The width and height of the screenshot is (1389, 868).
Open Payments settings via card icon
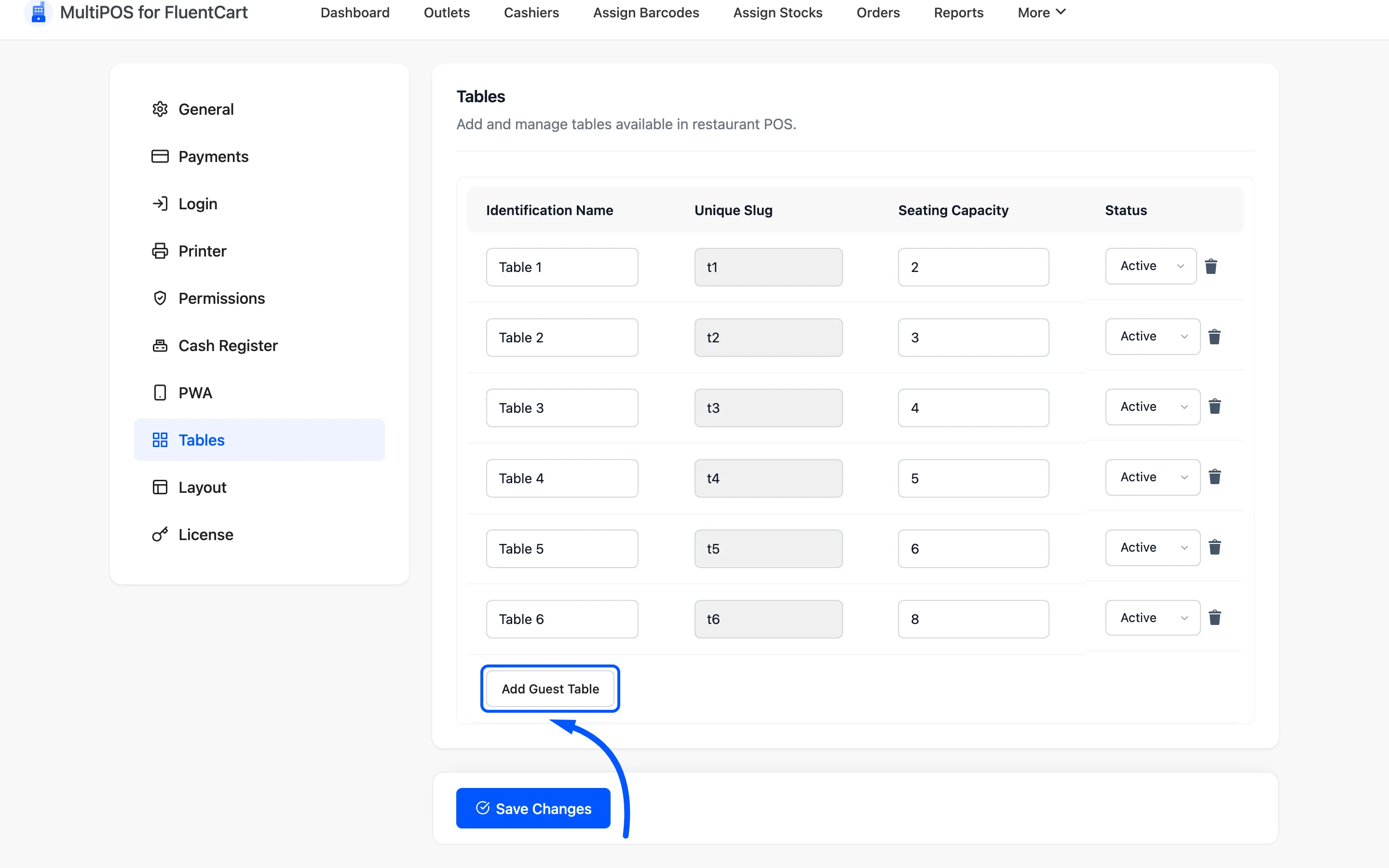click(x=160, y=157)
